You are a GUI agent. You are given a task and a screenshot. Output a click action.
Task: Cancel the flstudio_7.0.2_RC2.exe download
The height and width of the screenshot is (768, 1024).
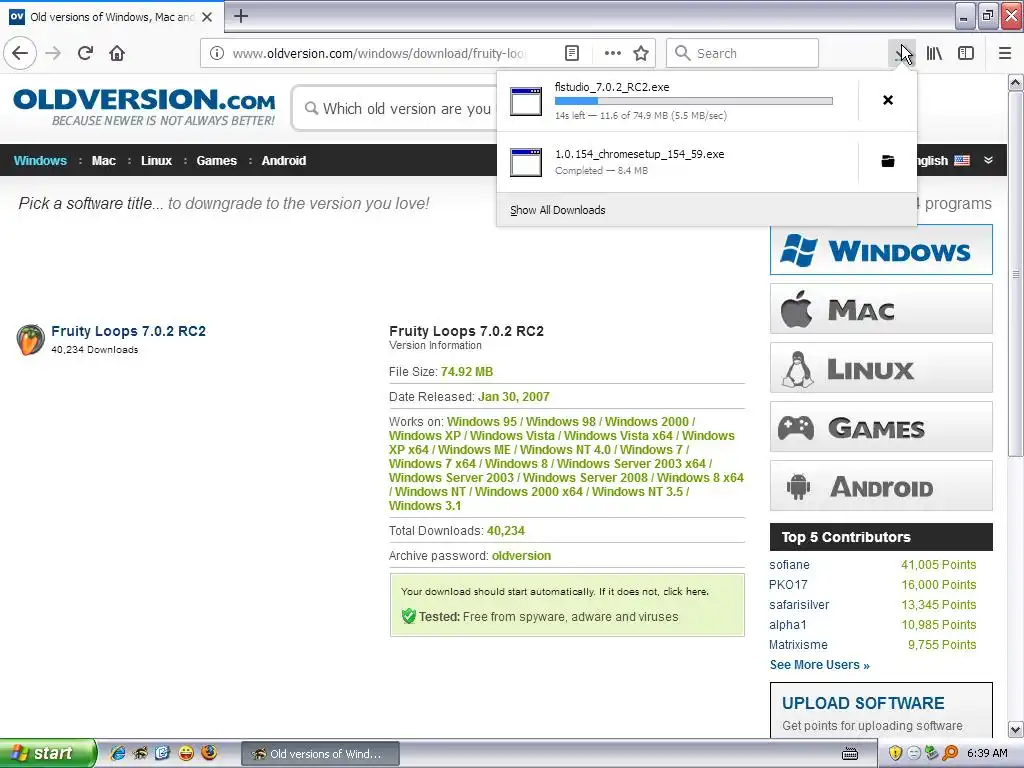click(x=888, y=100)
